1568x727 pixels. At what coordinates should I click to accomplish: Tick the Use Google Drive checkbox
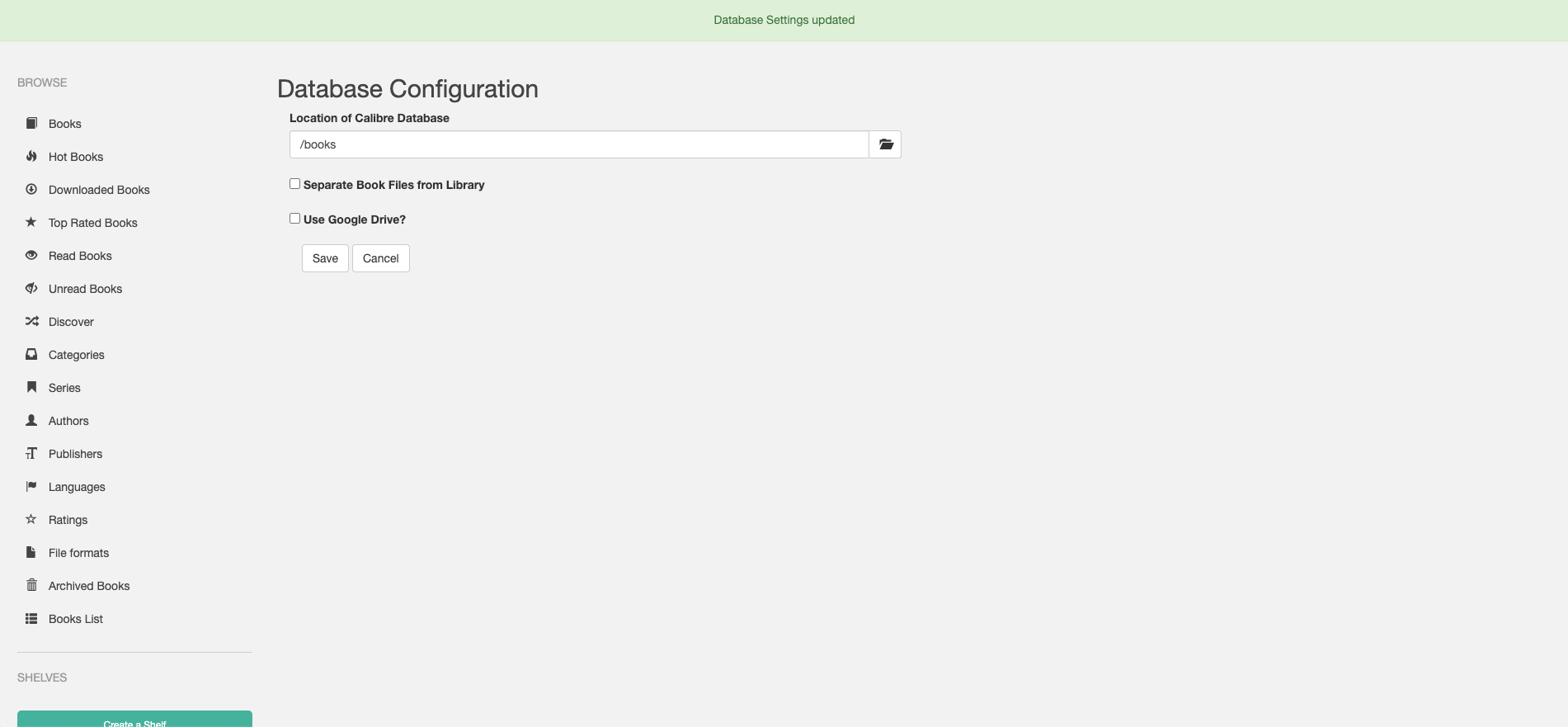click(294, 219)
